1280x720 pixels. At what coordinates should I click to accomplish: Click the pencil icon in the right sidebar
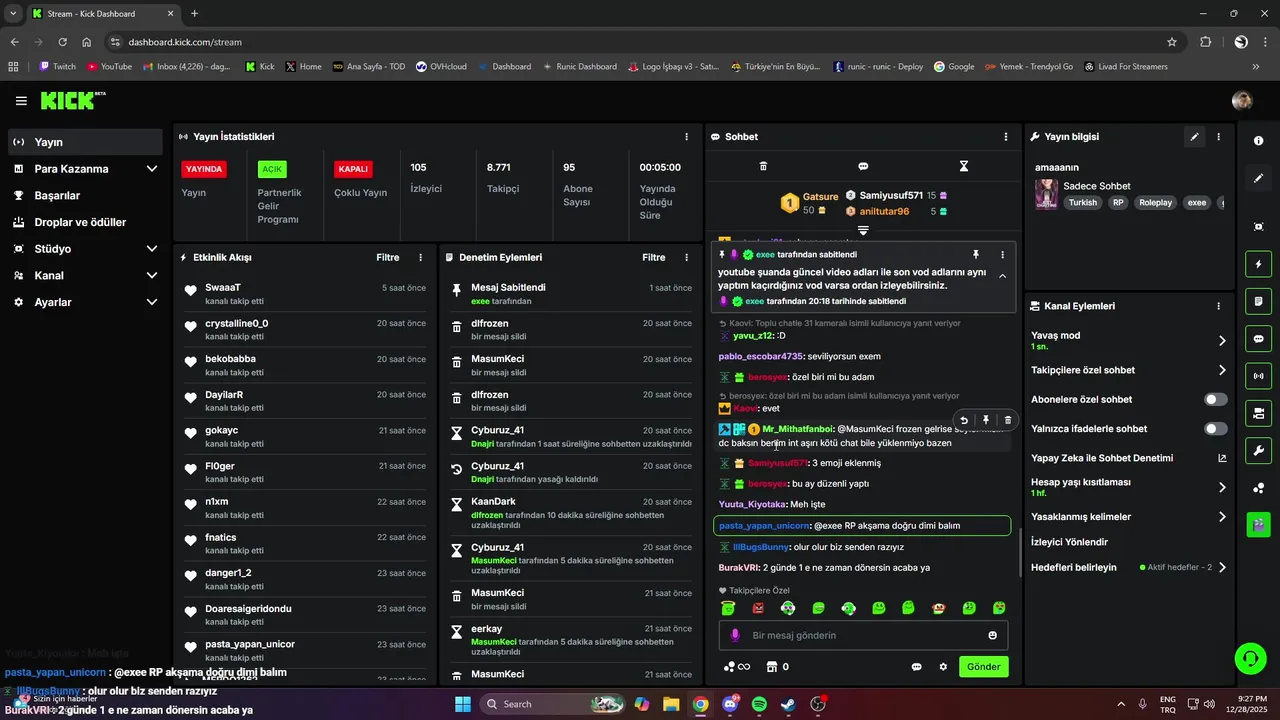[1258, 178]
